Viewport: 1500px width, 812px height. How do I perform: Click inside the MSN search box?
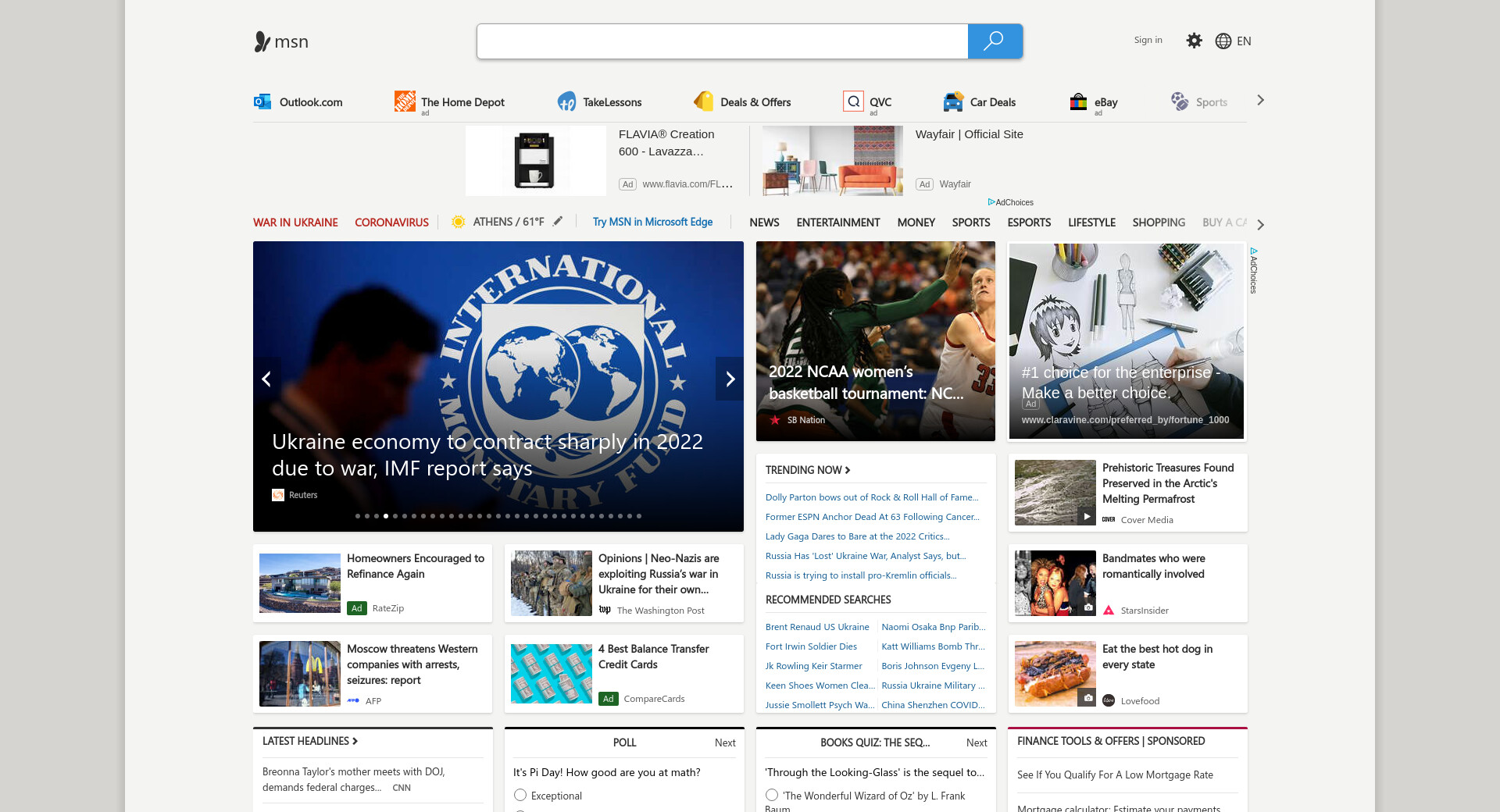point(722,41)
